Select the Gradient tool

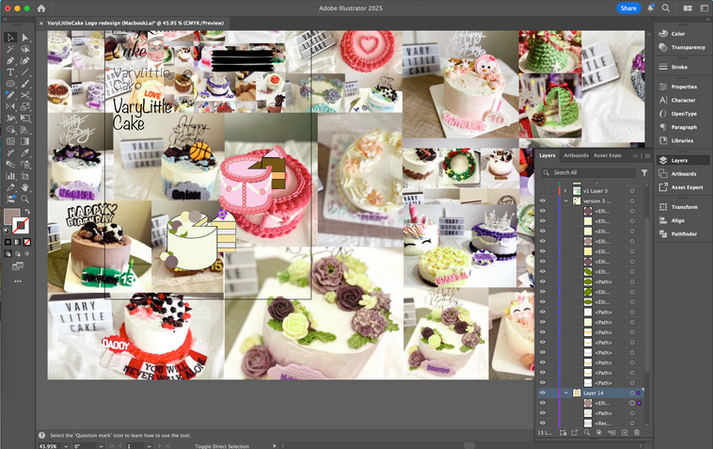click(x=25, y=141)
